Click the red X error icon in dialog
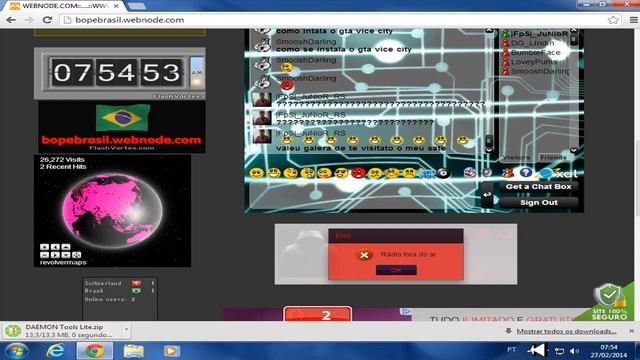640x360 pixels. click(x=364, y=255)
